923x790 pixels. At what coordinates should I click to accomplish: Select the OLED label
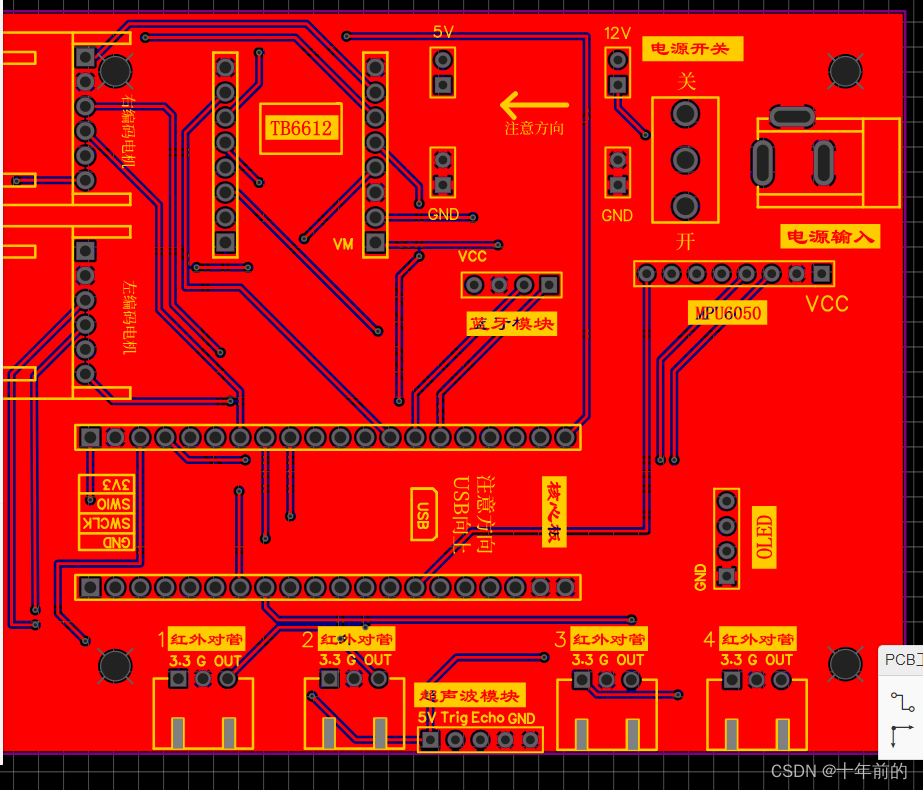tap(764, 537)
